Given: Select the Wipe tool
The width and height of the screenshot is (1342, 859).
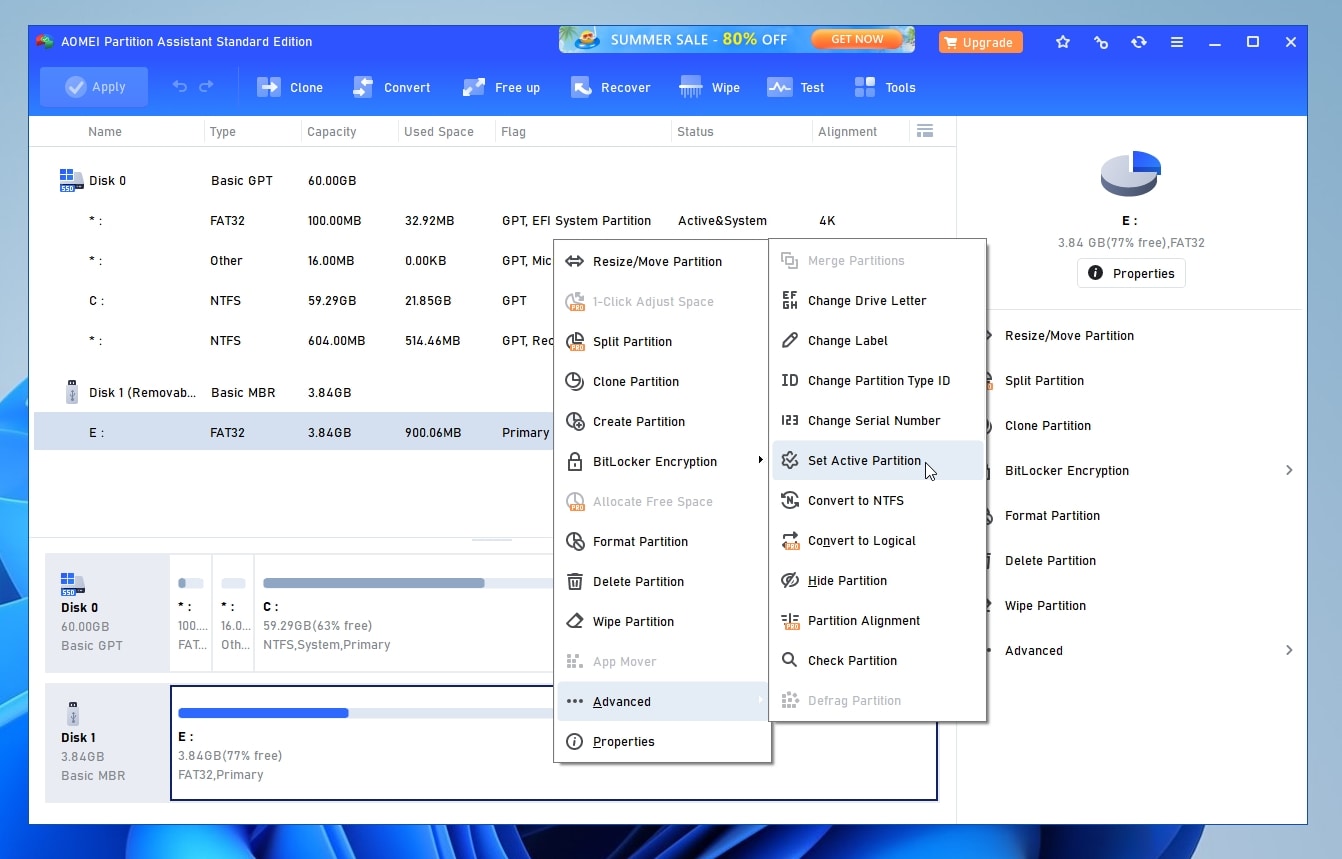Looking at the screenshot, I should coord(709,87).
